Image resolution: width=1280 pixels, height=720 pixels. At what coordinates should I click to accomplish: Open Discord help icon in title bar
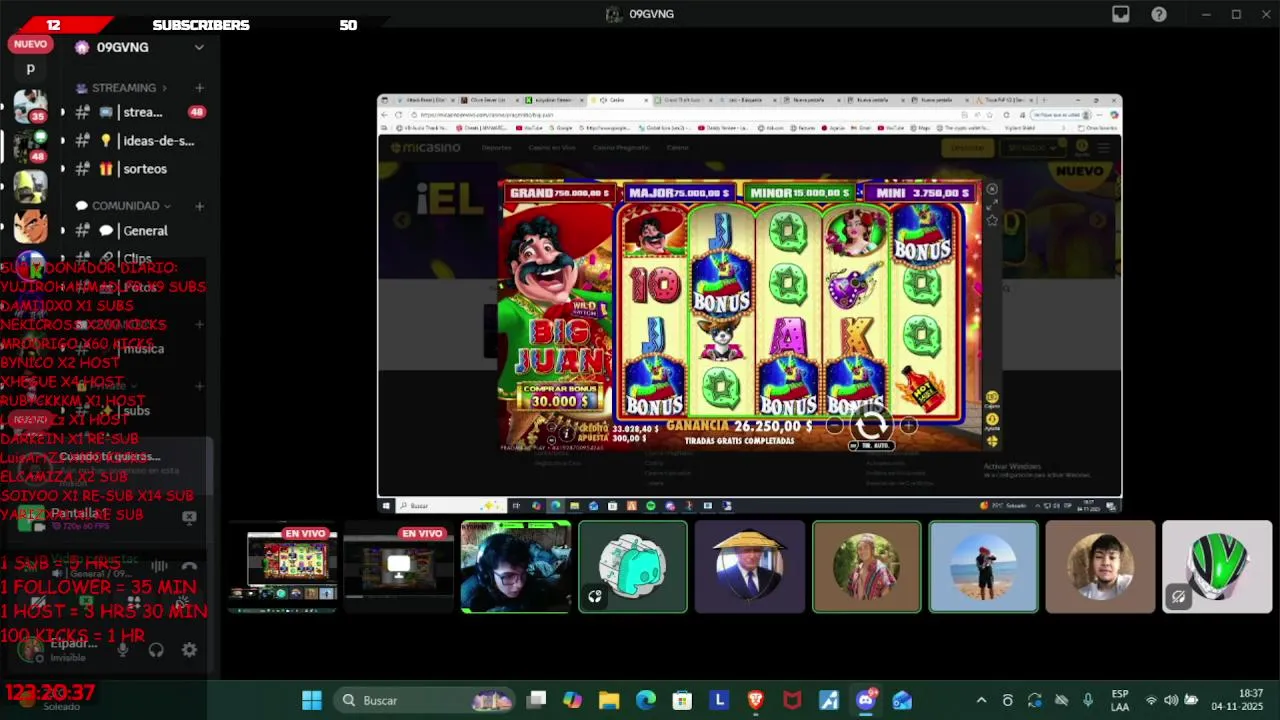point(1159,14)
